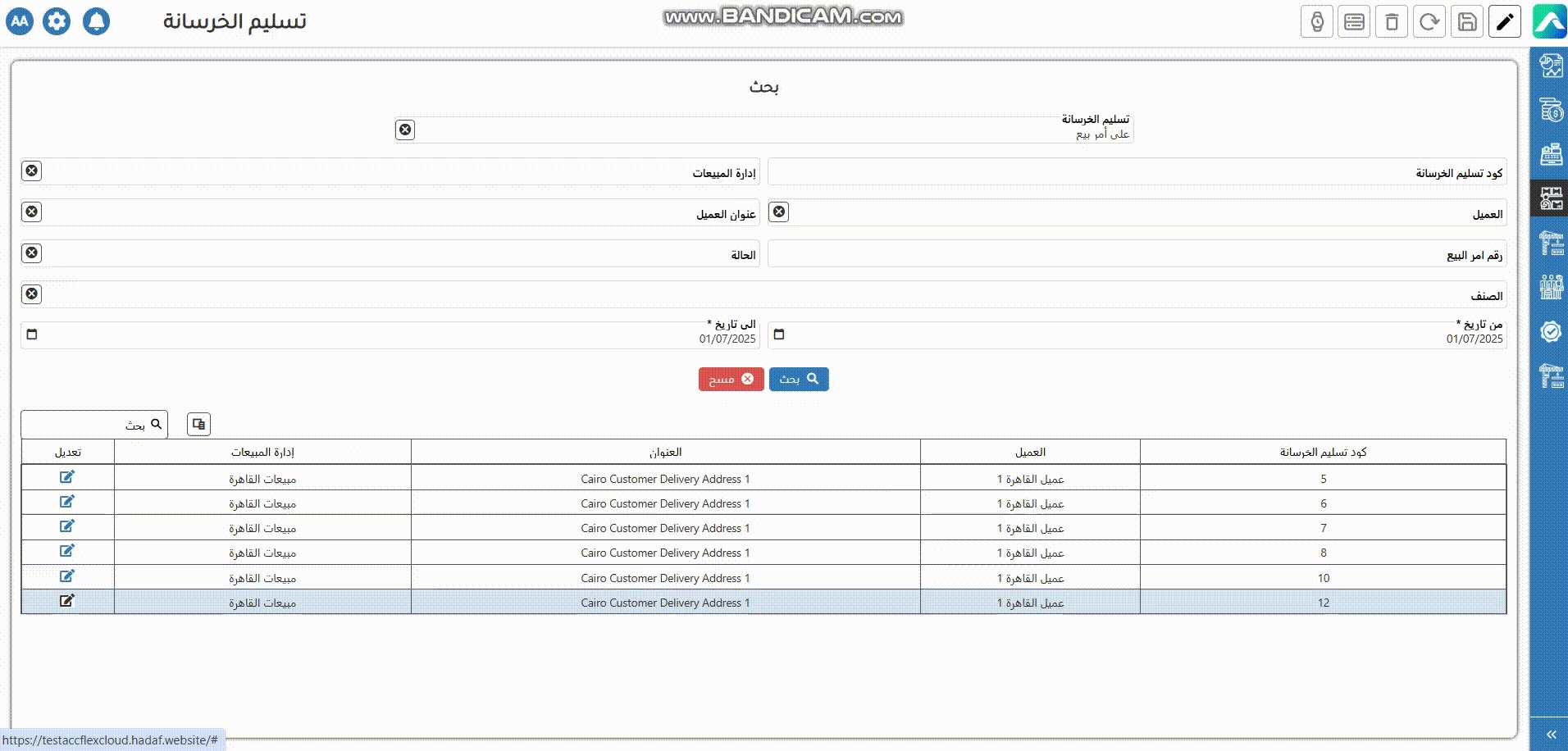Click the refresh arrow toolbar icon
1568x751 pixels.
tap(1429, 21)
